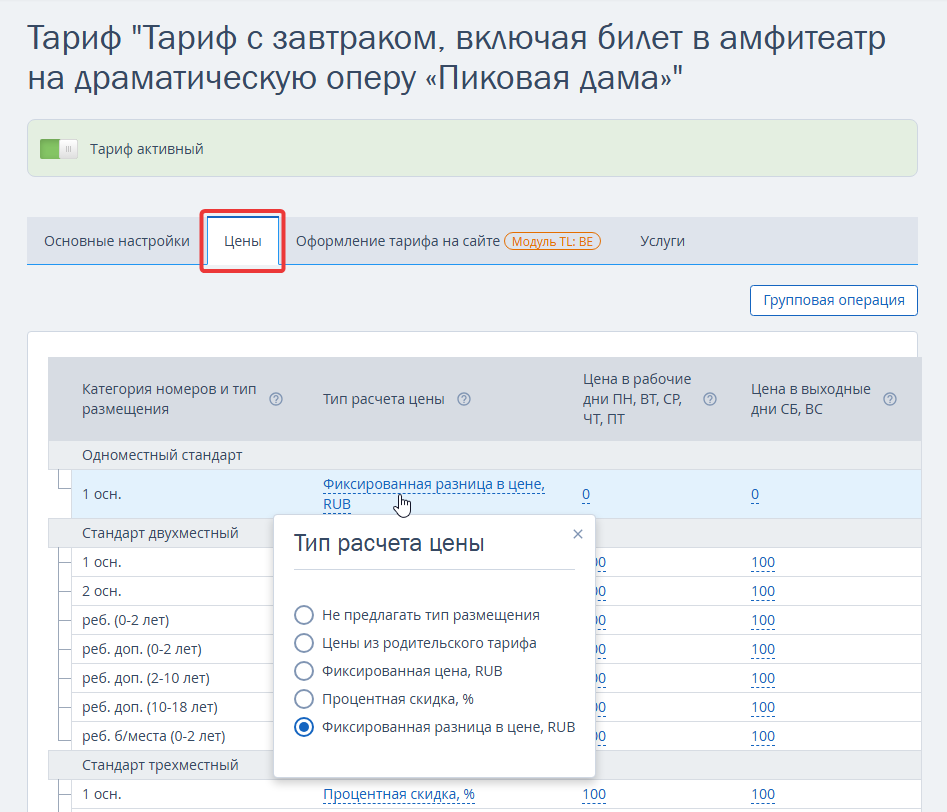Click help icon next to 'Цена в рабочие дни'
The height and width of the screenshot is (812, 947).
pyautogui.click(x=710, y=399)
